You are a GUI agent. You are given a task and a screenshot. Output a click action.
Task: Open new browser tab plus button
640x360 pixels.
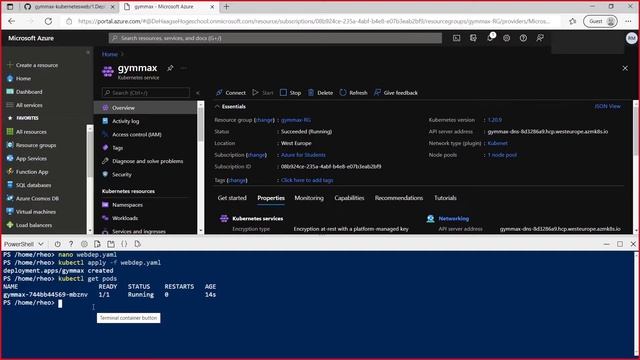[227, 7]
